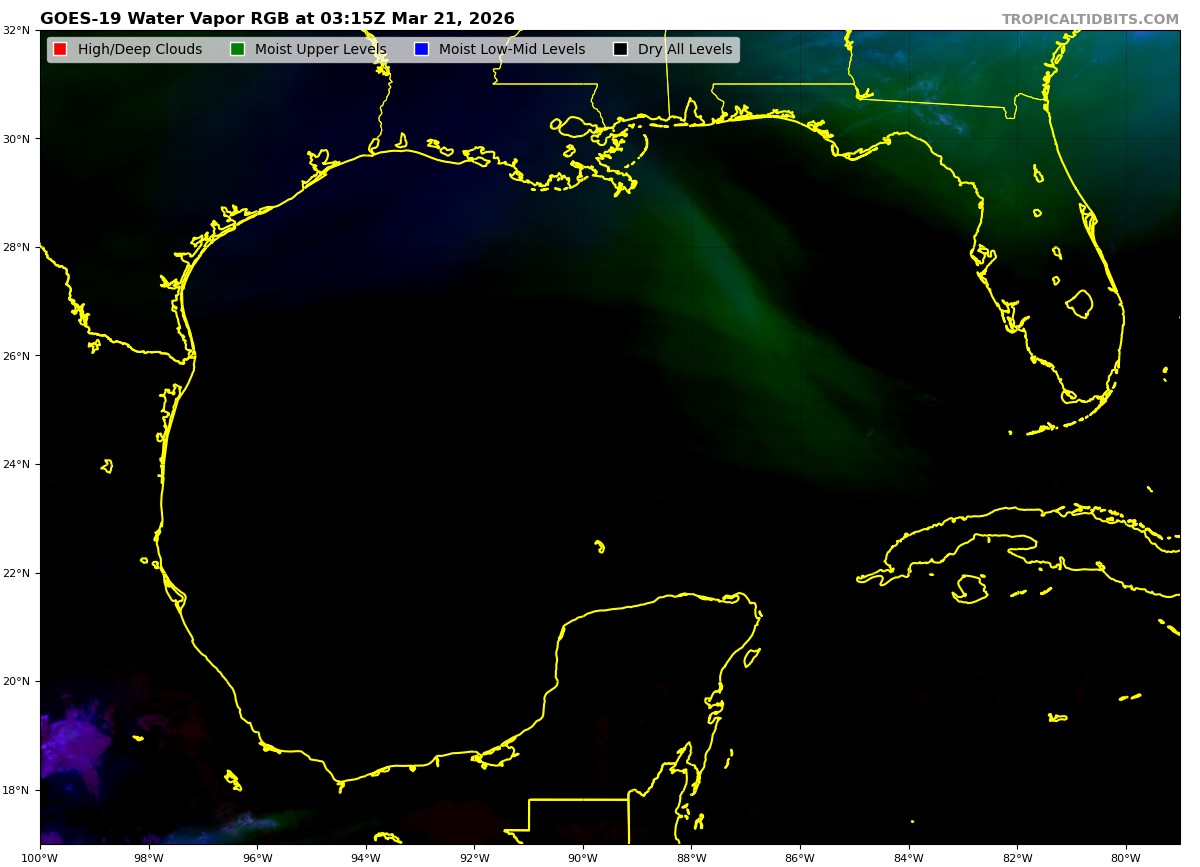Screen dimensions: 1200x867
Task: Click the 90°W longitude axis label
Action: click(x=583, y=857)
